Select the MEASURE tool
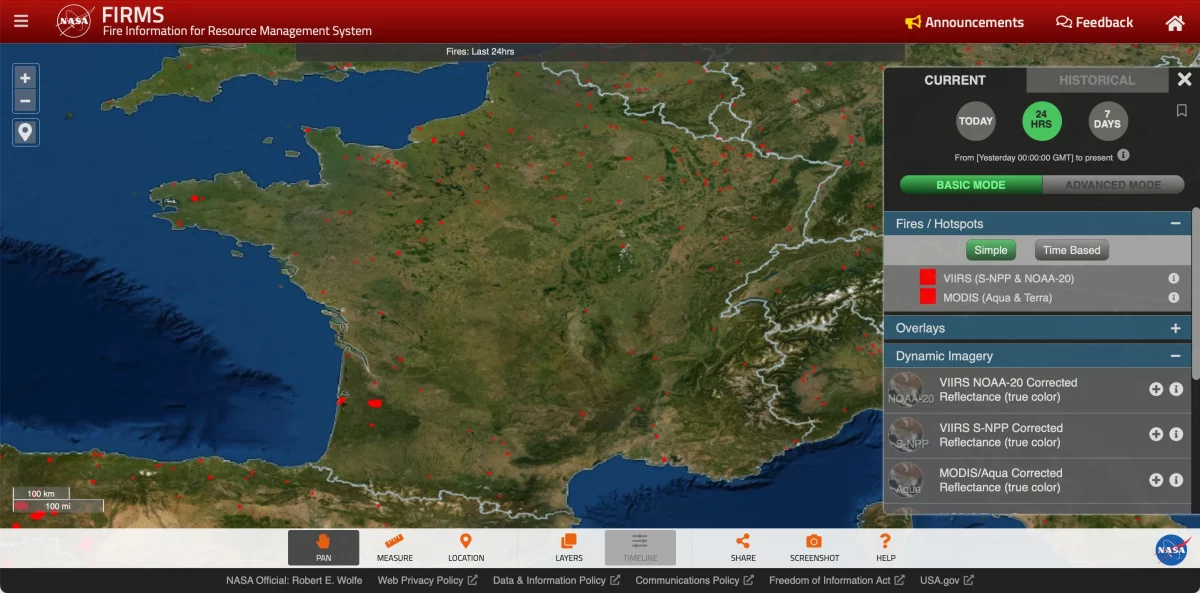Image resolution: width=1200 pixels, height=593 pixels. tap(394, 548)
